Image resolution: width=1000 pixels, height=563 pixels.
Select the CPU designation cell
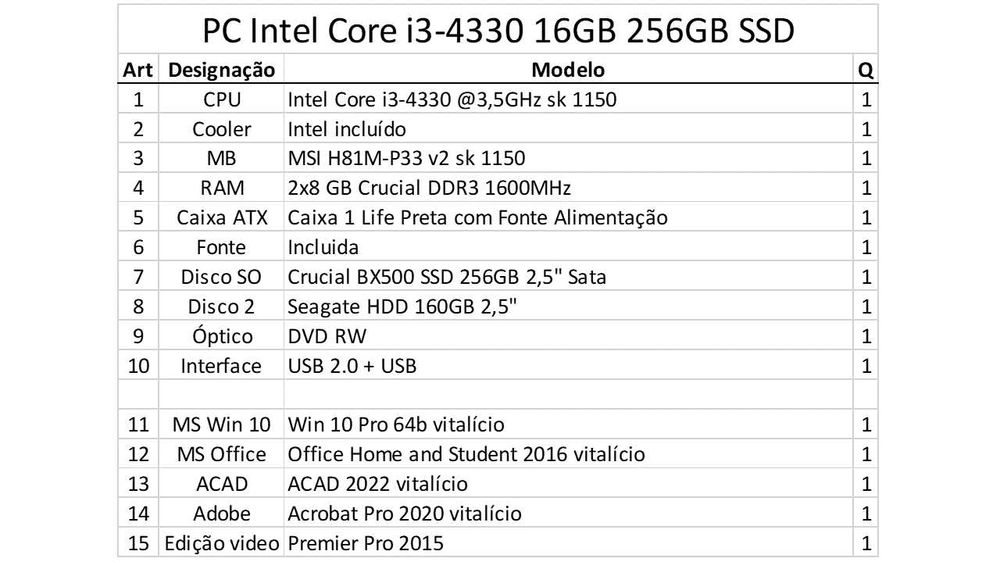tap(221, 100)
